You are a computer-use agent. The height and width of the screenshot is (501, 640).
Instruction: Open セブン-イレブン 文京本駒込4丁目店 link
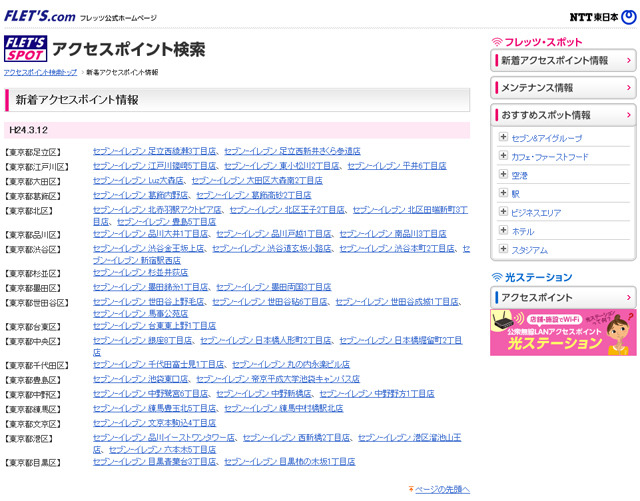(154, 423)
